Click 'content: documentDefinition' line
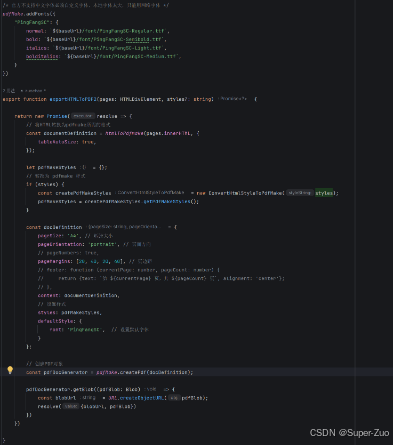 coord(78,295)
